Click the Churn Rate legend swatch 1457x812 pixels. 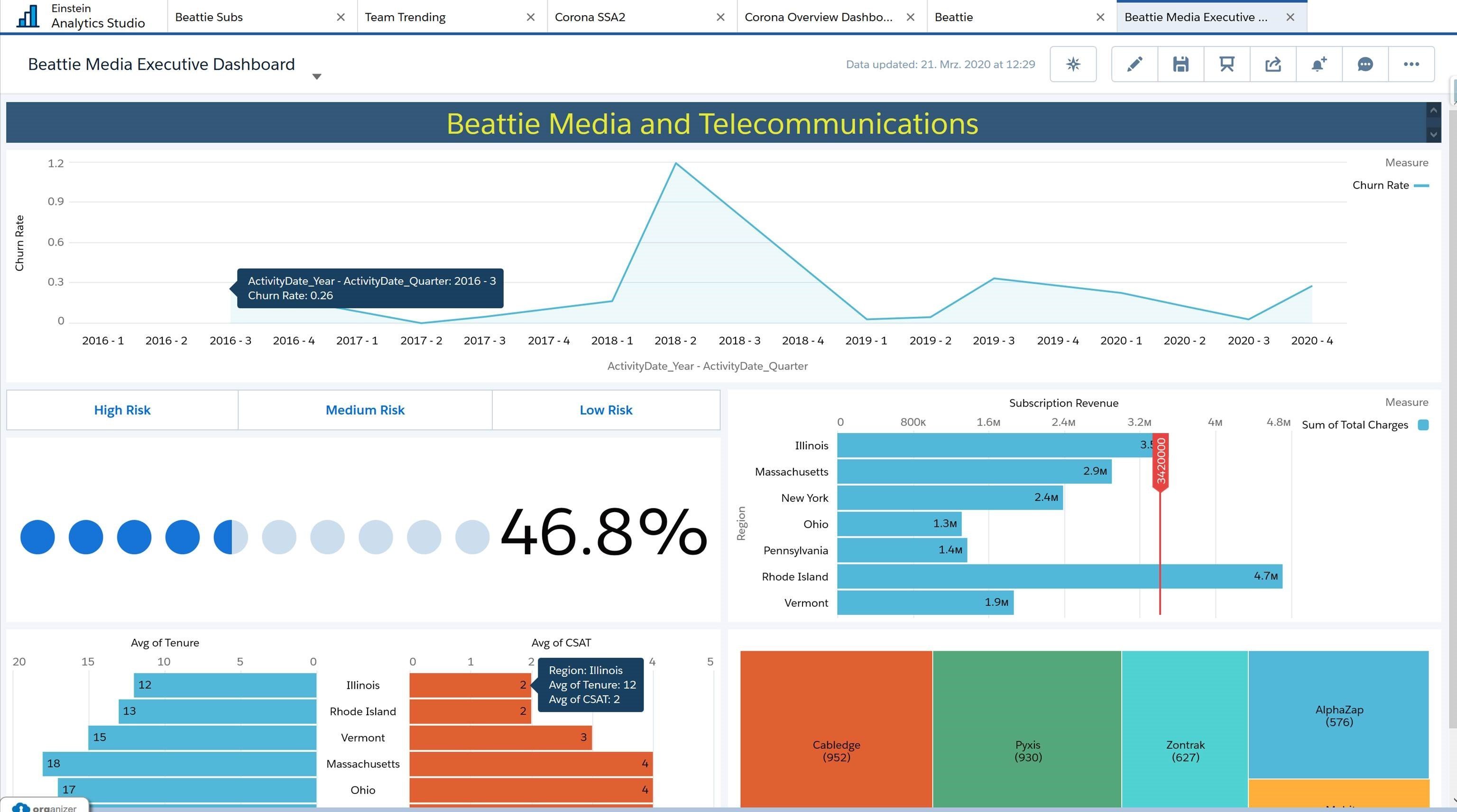(1421, 185)
